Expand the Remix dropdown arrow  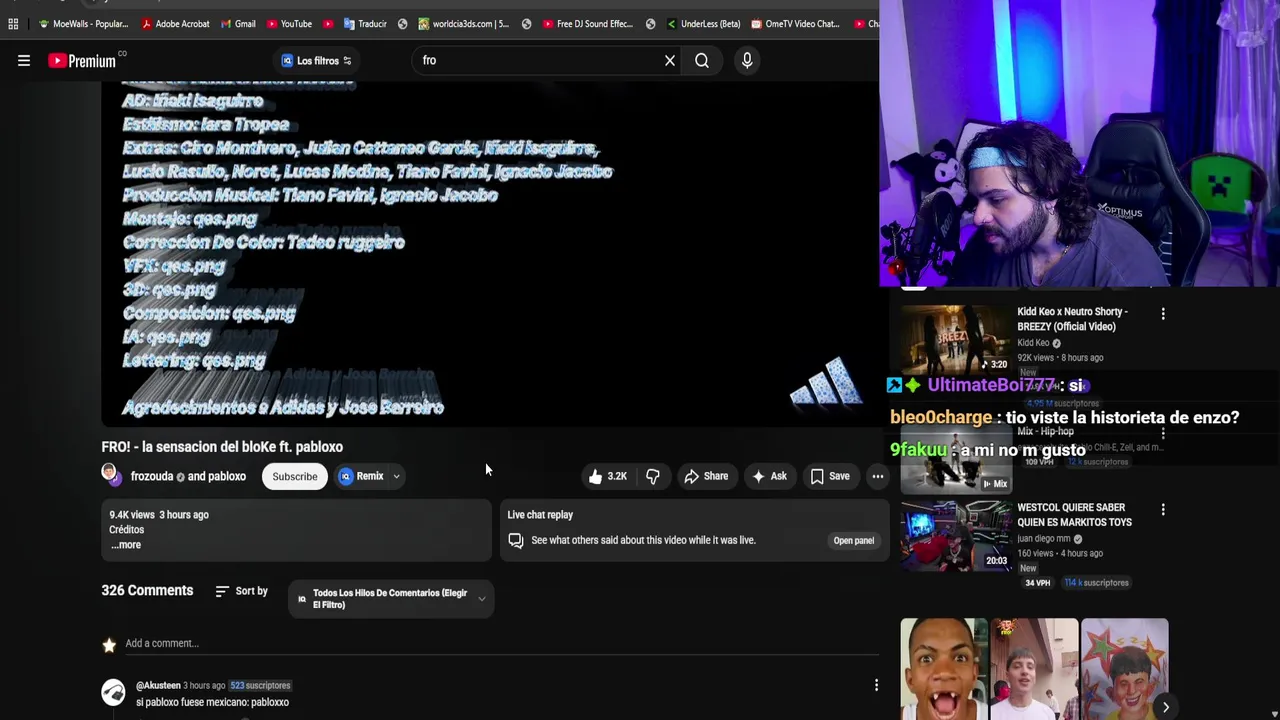[x=396, y=477]
